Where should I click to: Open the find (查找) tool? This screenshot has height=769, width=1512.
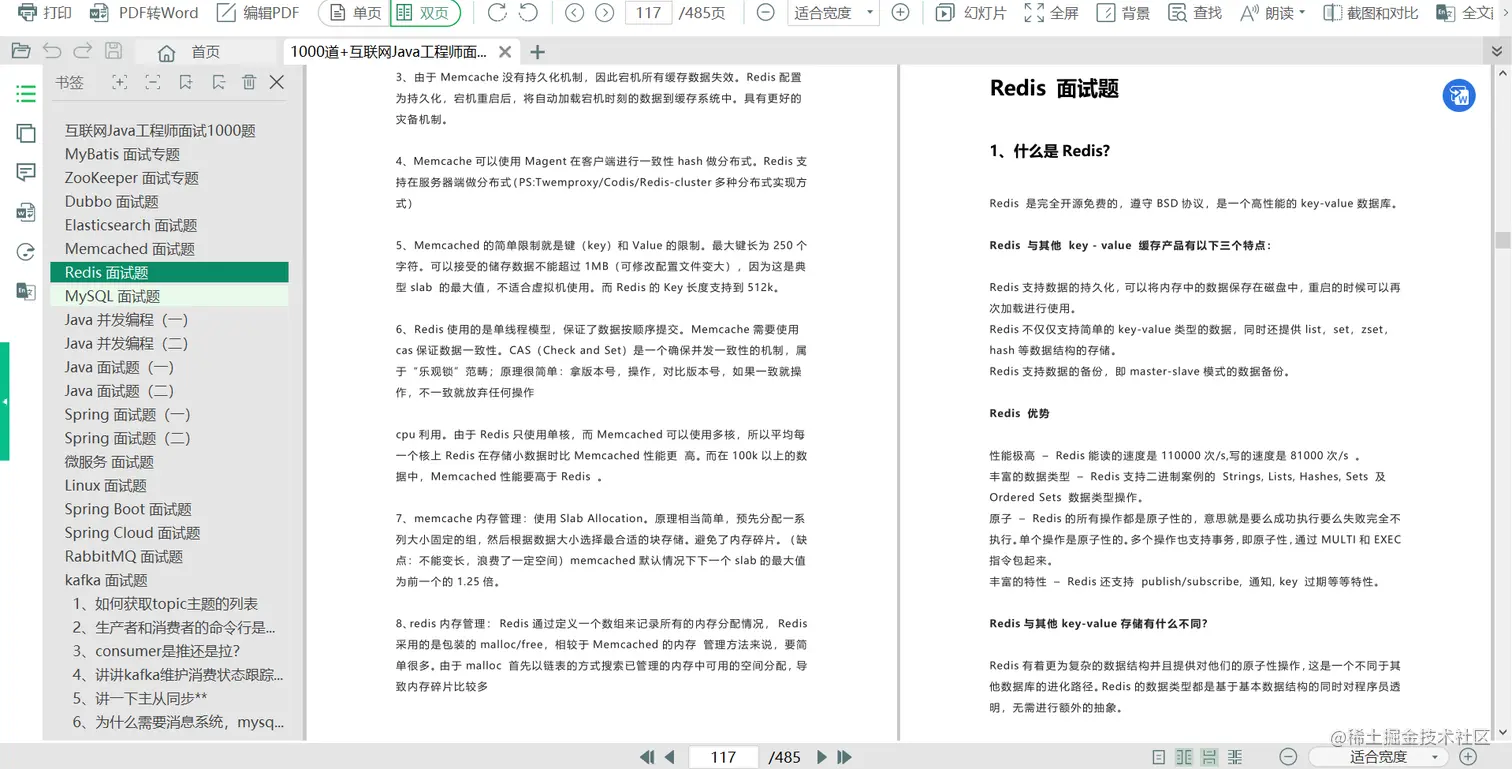(x=1195, y=13)
